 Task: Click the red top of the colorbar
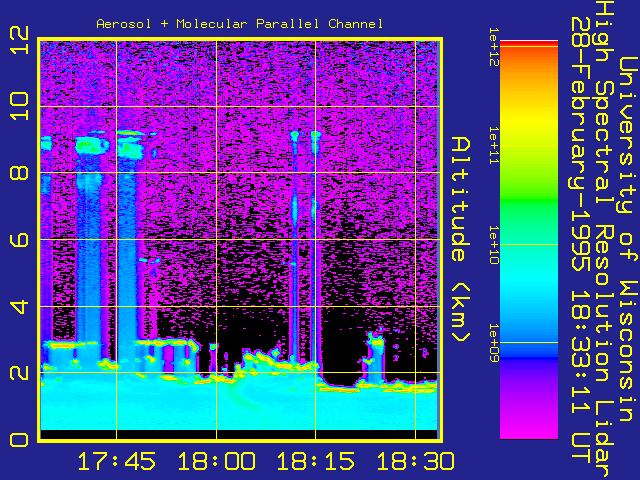[x=529, y=43]
